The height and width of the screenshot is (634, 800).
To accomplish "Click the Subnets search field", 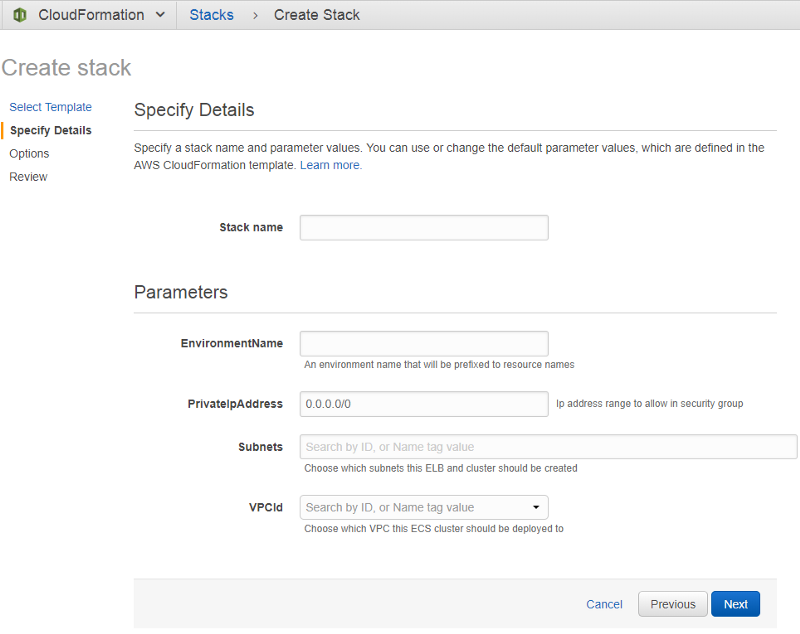I will (548, 447).
